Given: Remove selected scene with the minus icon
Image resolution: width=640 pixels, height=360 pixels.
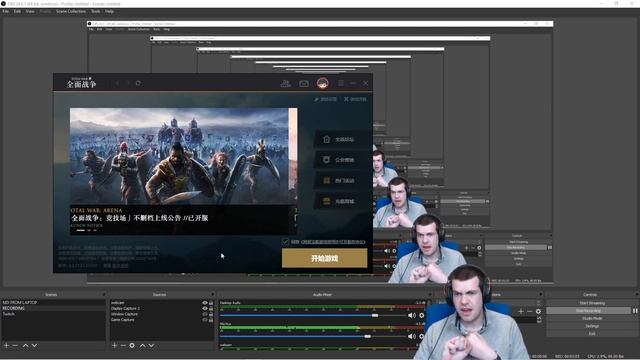Looking at the screenshot, I should click(15, 345).
